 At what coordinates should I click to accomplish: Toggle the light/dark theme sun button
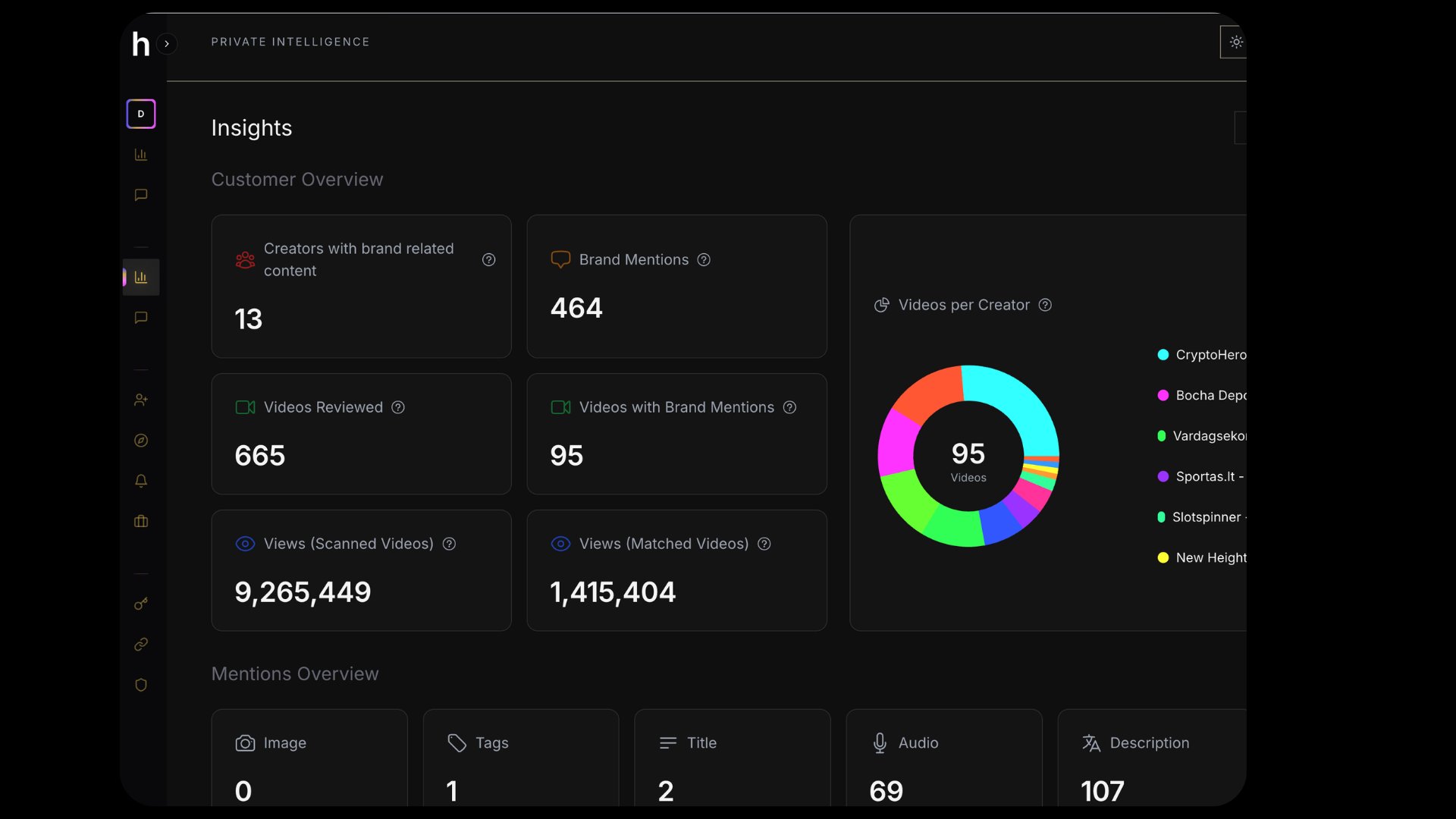pyautogui.click(x=1235, y=42)
